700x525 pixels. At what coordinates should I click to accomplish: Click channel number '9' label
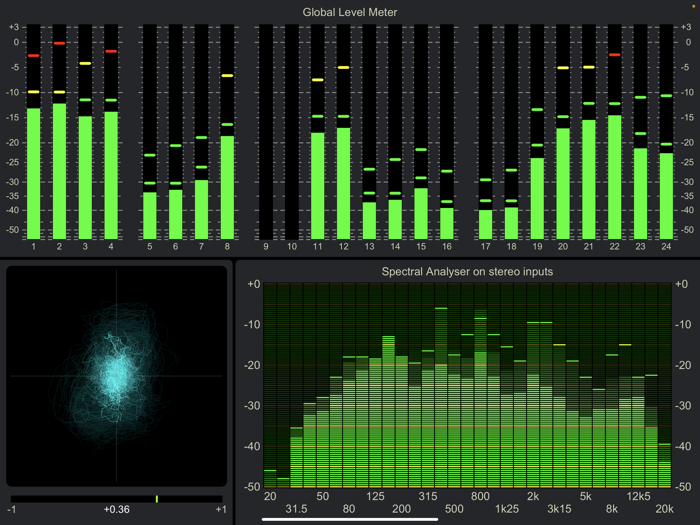coord(266,246)
